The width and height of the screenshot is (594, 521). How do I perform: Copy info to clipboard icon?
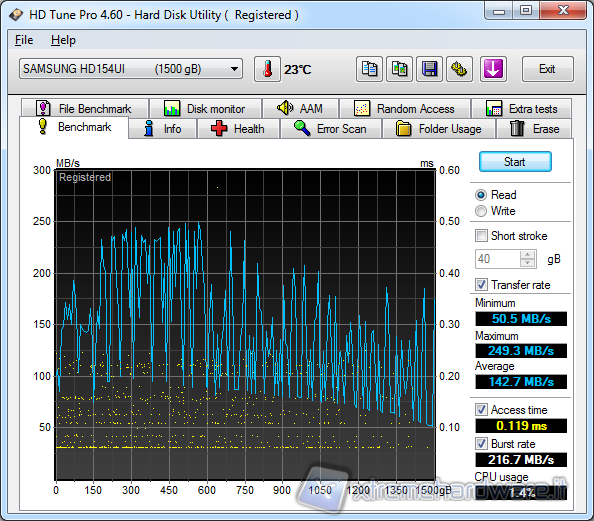coord(369,69)
